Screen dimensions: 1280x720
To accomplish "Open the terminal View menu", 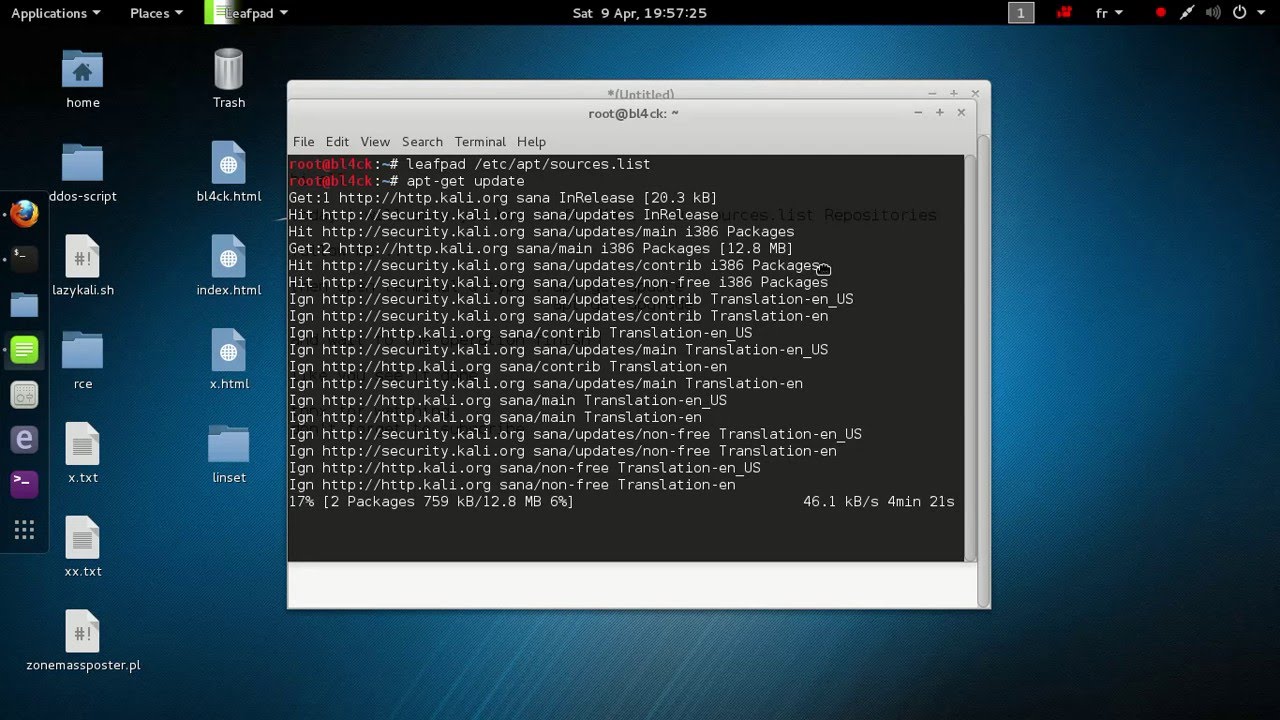I will tap(375, 142).
